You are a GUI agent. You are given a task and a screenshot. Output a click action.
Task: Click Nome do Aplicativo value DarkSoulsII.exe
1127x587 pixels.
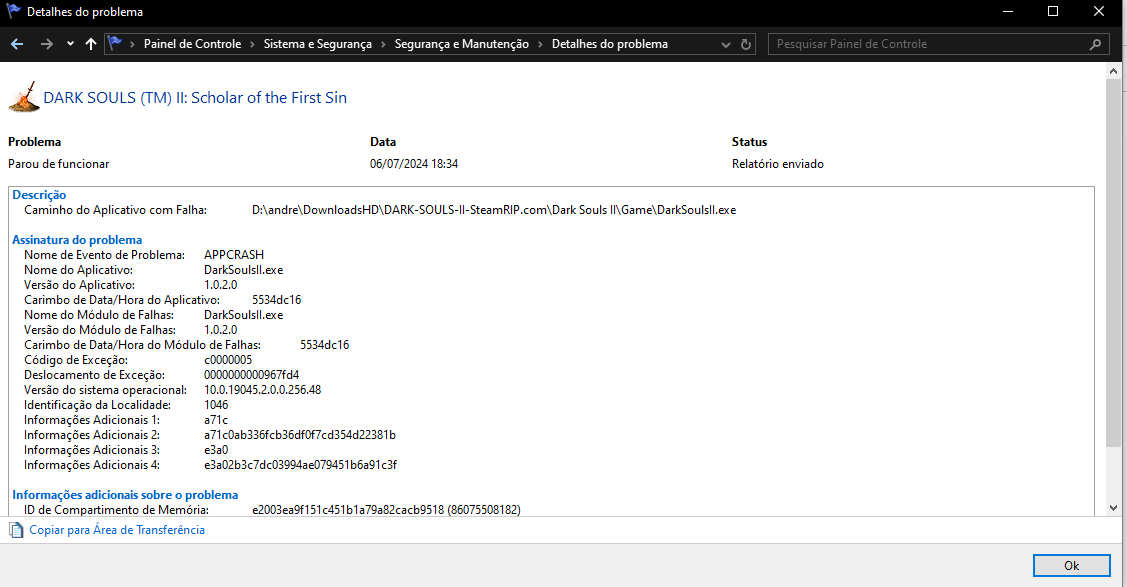[x=244, y=270]
